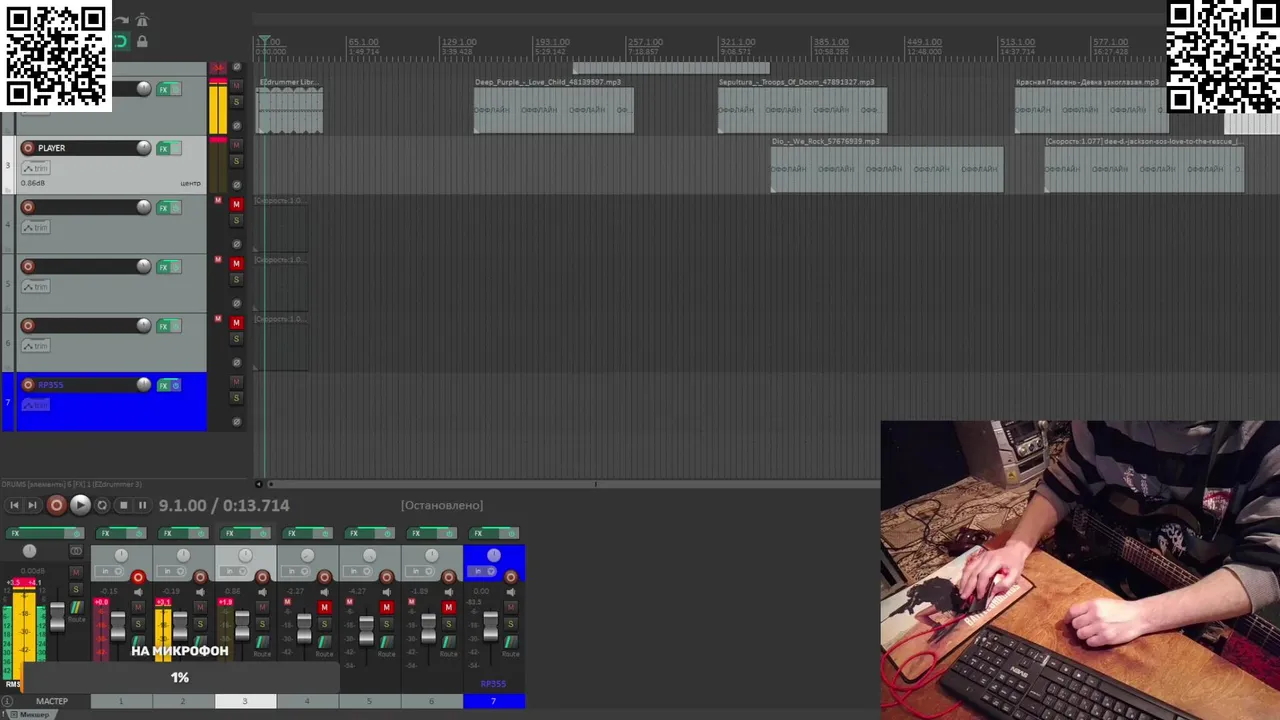Open the FX chain of the PLAYER track
This screenshot has height=720, width=1280.
point(163,149)
